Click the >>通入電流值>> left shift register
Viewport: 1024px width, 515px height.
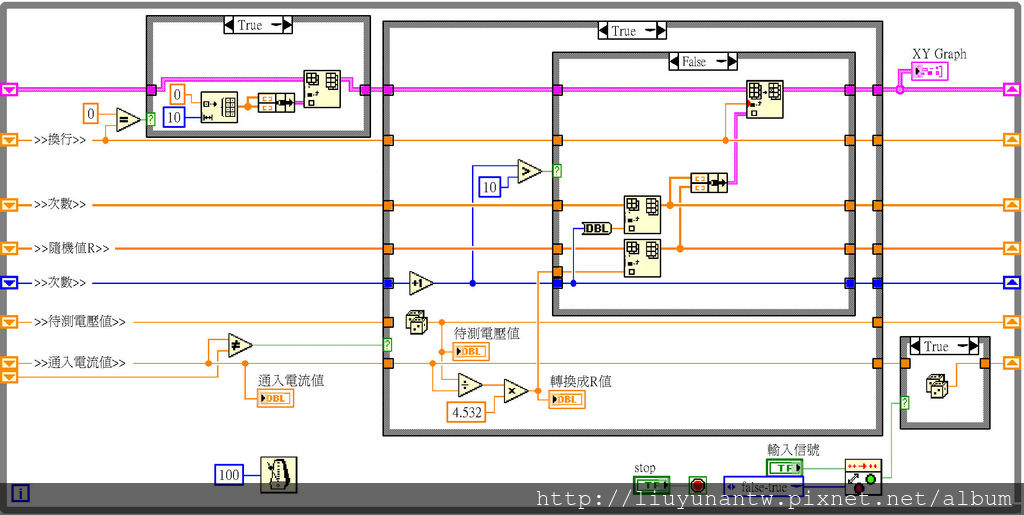point(9,363)
